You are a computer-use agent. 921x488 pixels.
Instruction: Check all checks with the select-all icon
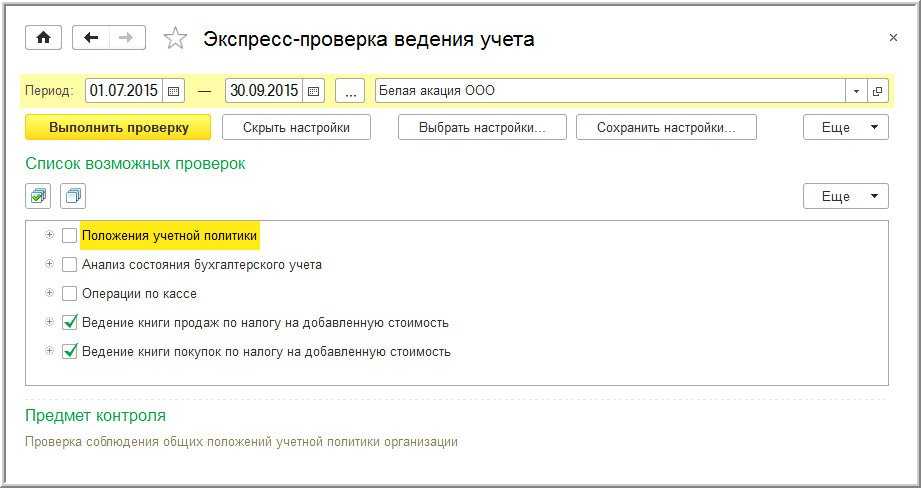38,196
